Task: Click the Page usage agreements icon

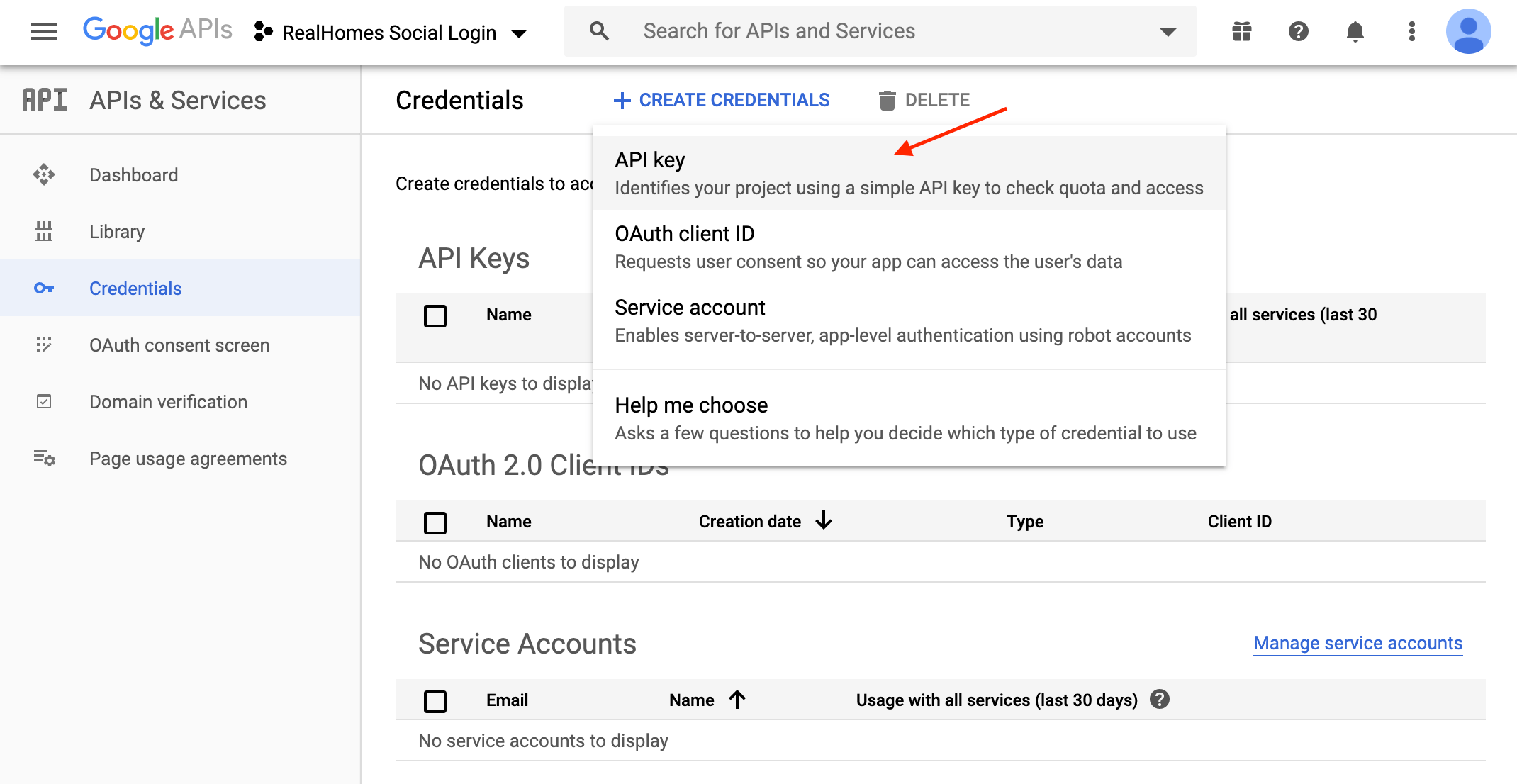Action: [x=44, y=459]
